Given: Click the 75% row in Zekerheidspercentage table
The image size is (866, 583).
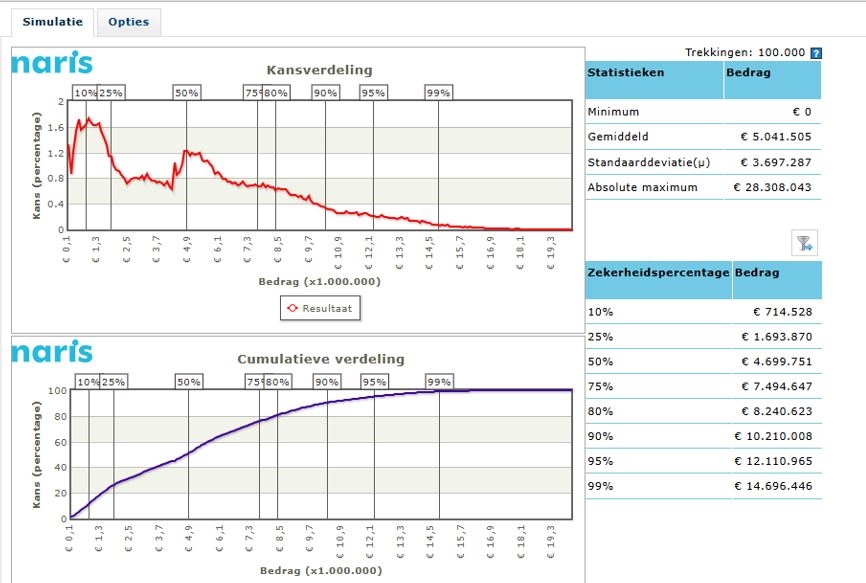Looking at the screenshot, I should tap(600, 387).
